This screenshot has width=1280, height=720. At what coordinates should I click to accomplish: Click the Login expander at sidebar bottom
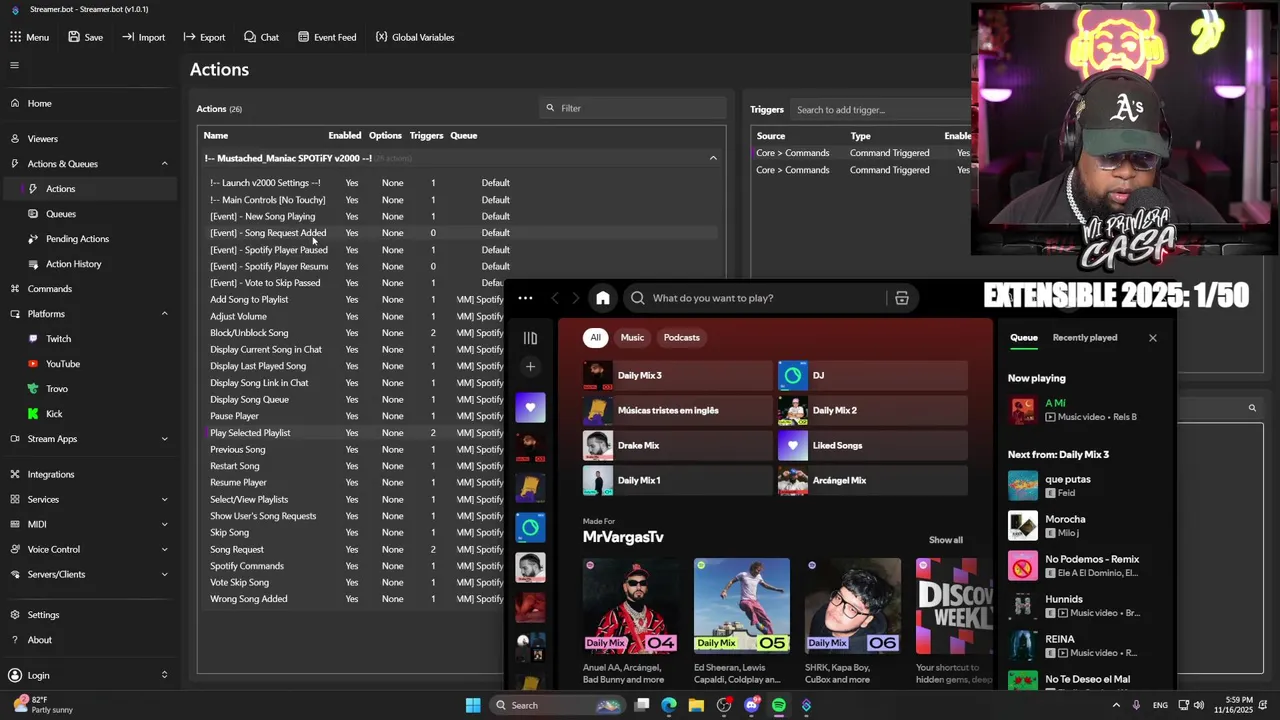click(164, 675)
